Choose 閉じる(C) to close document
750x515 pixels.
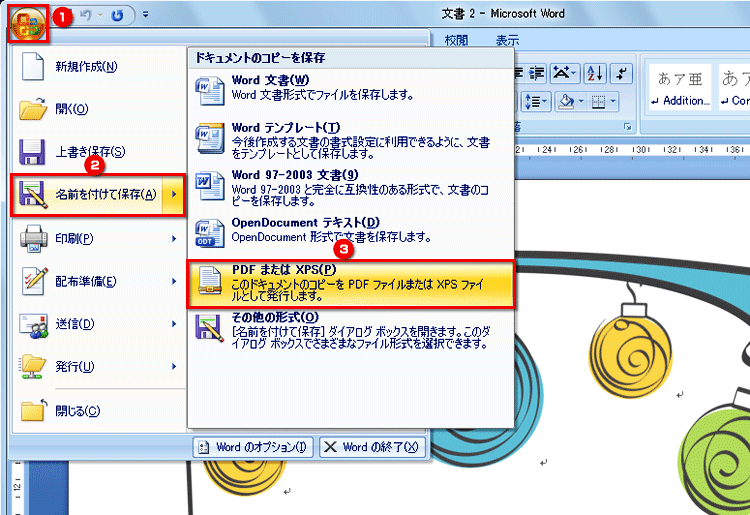98,411
